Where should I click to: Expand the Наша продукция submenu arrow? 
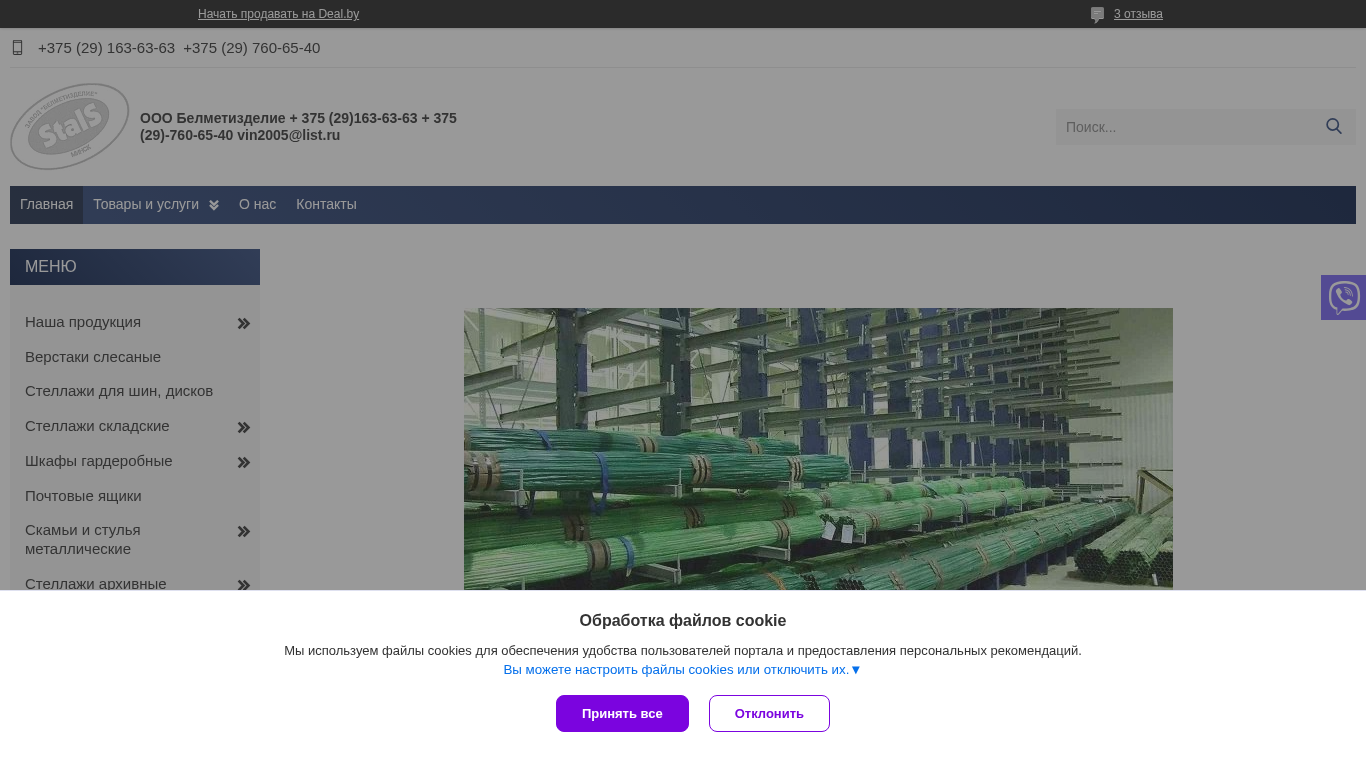tap(244, 323)
